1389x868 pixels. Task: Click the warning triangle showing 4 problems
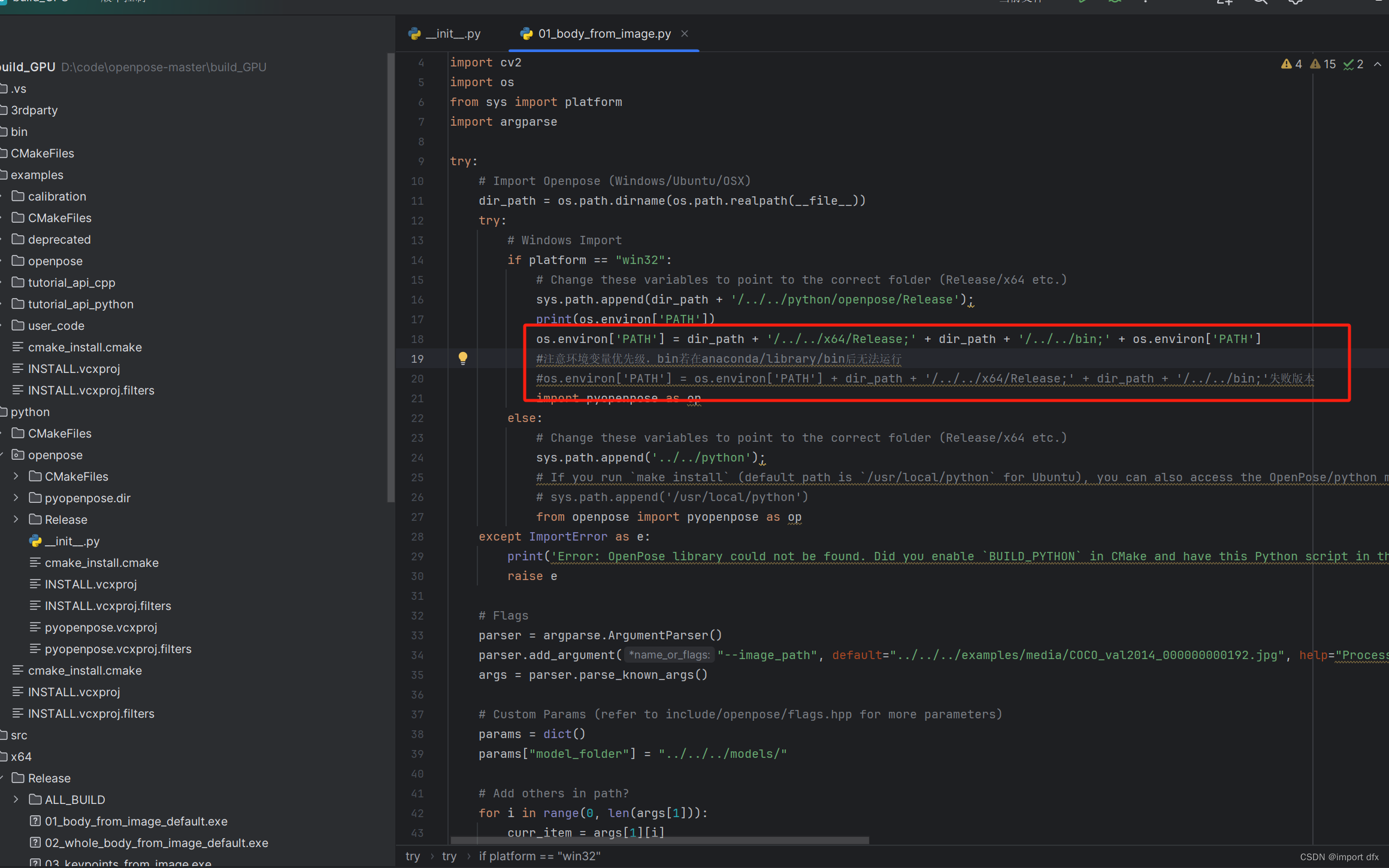[1291, 64]
